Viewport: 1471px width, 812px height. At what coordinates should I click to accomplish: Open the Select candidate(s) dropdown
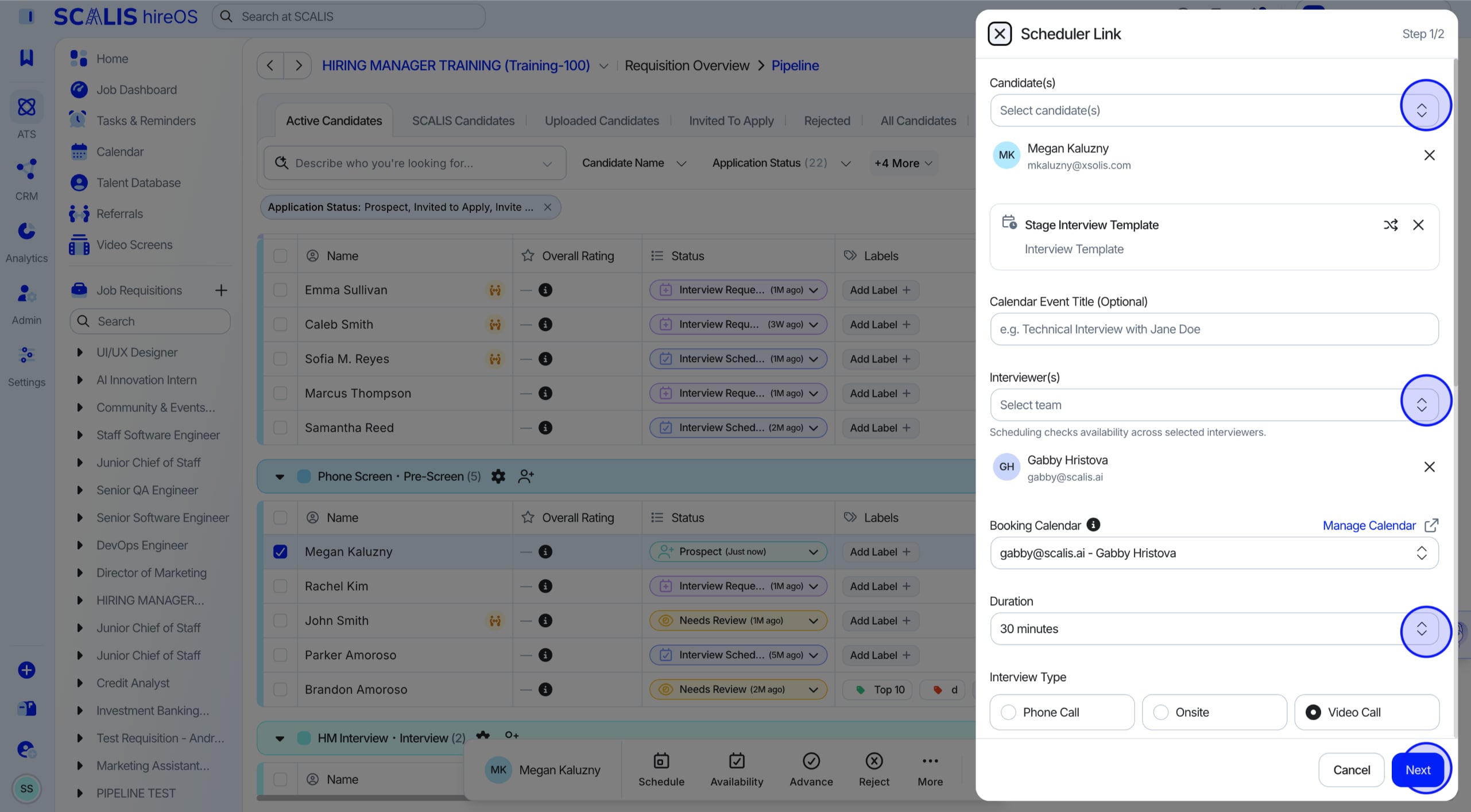tap(1214, 110)
